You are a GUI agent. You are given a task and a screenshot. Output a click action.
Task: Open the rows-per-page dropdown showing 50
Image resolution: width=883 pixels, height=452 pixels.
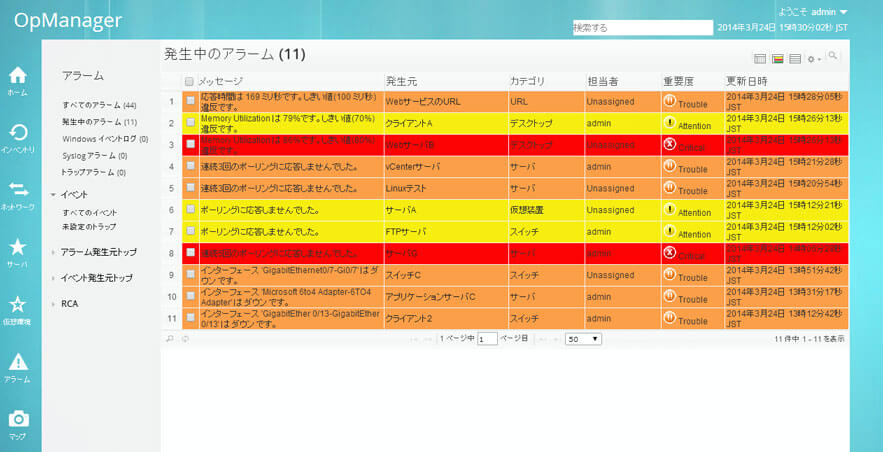click(x=583, y=339)
